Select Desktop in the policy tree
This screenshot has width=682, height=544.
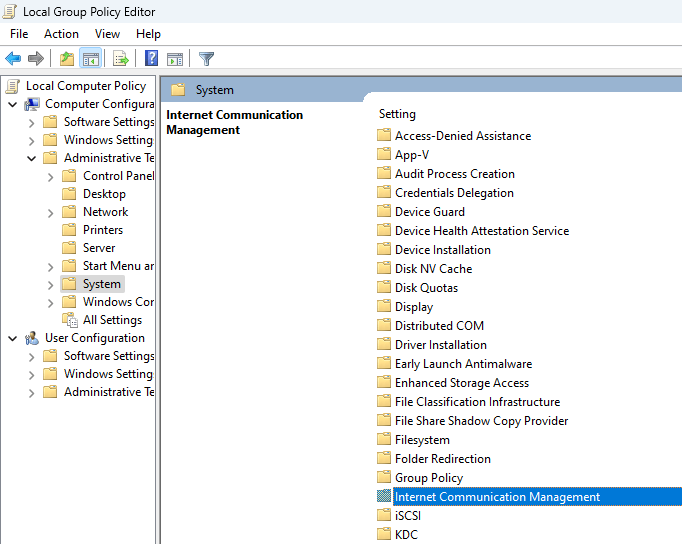click(104, 194)
